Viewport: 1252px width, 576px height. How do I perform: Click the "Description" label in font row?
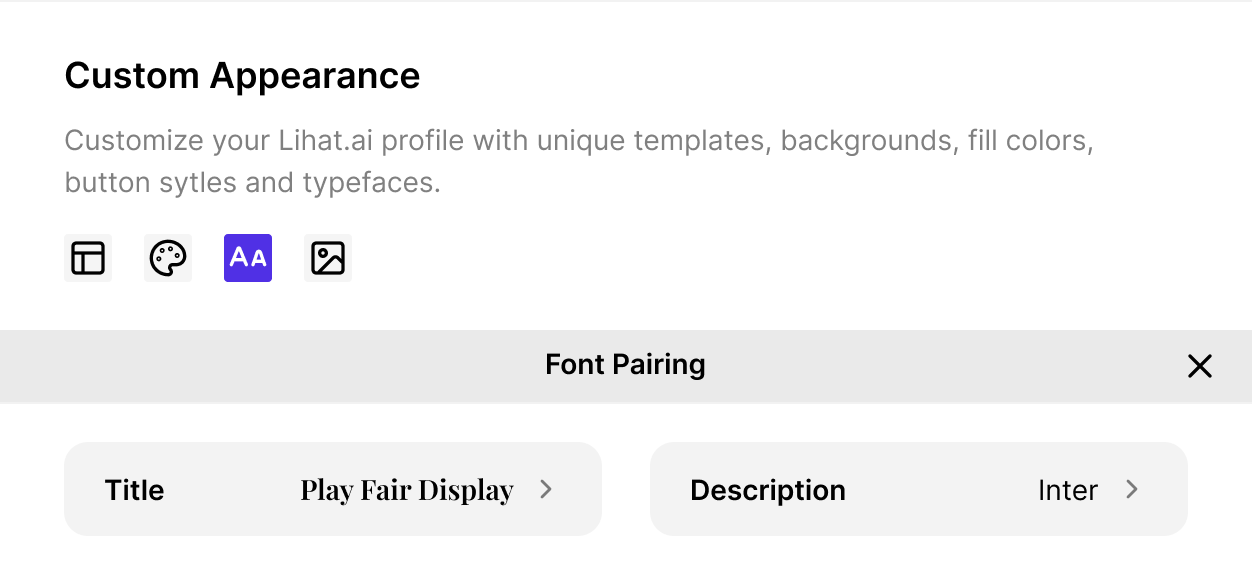[x=768, y=490]
